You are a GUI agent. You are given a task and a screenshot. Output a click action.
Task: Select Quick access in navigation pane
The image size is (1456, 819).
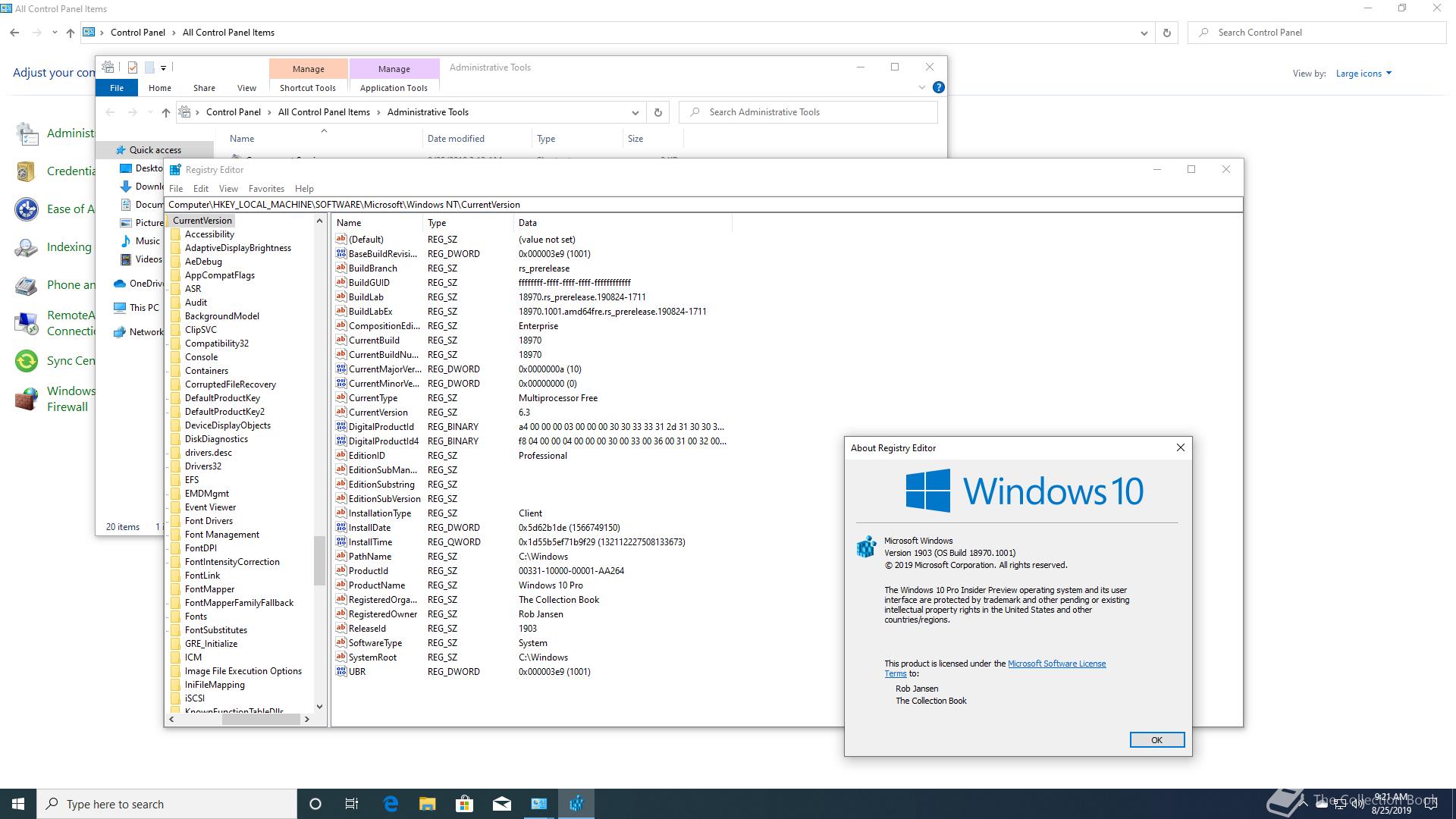pos(155,150)
